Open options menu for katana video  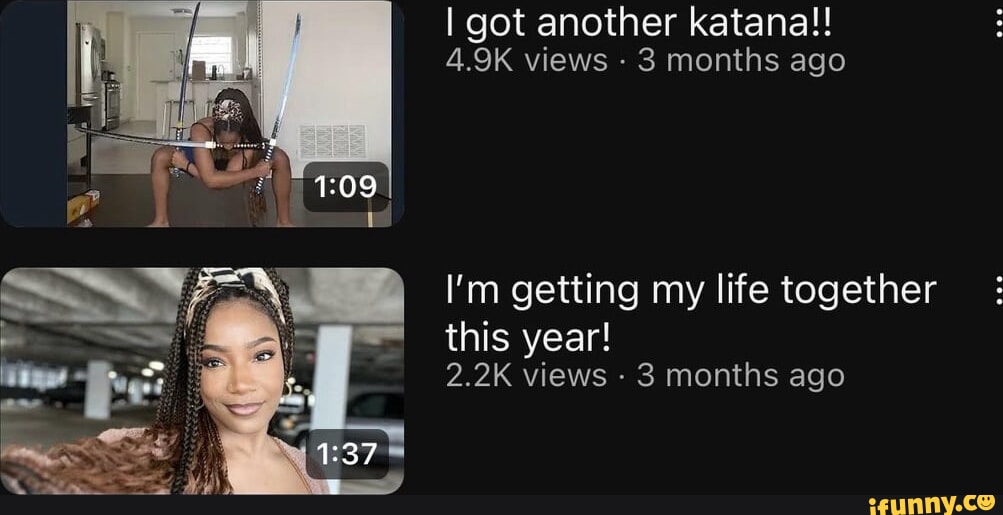click(x=999, y=23)
